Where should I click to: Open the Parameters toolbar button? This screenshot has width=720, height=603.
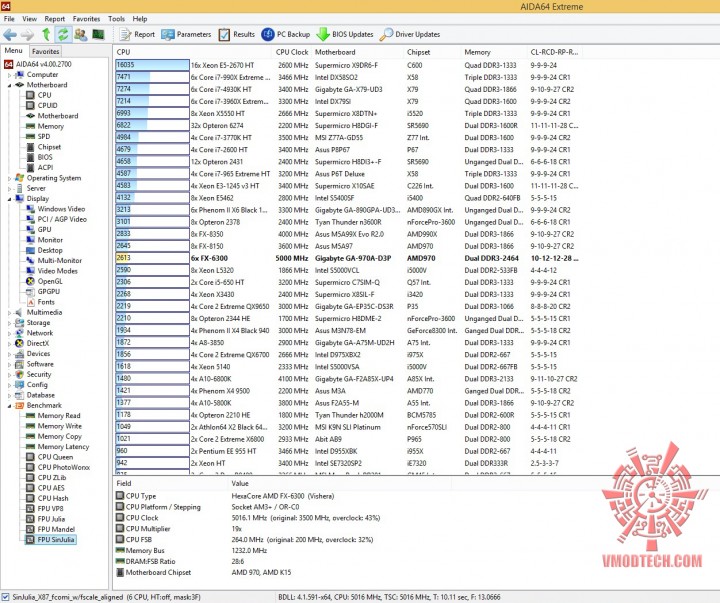(186, 34)
